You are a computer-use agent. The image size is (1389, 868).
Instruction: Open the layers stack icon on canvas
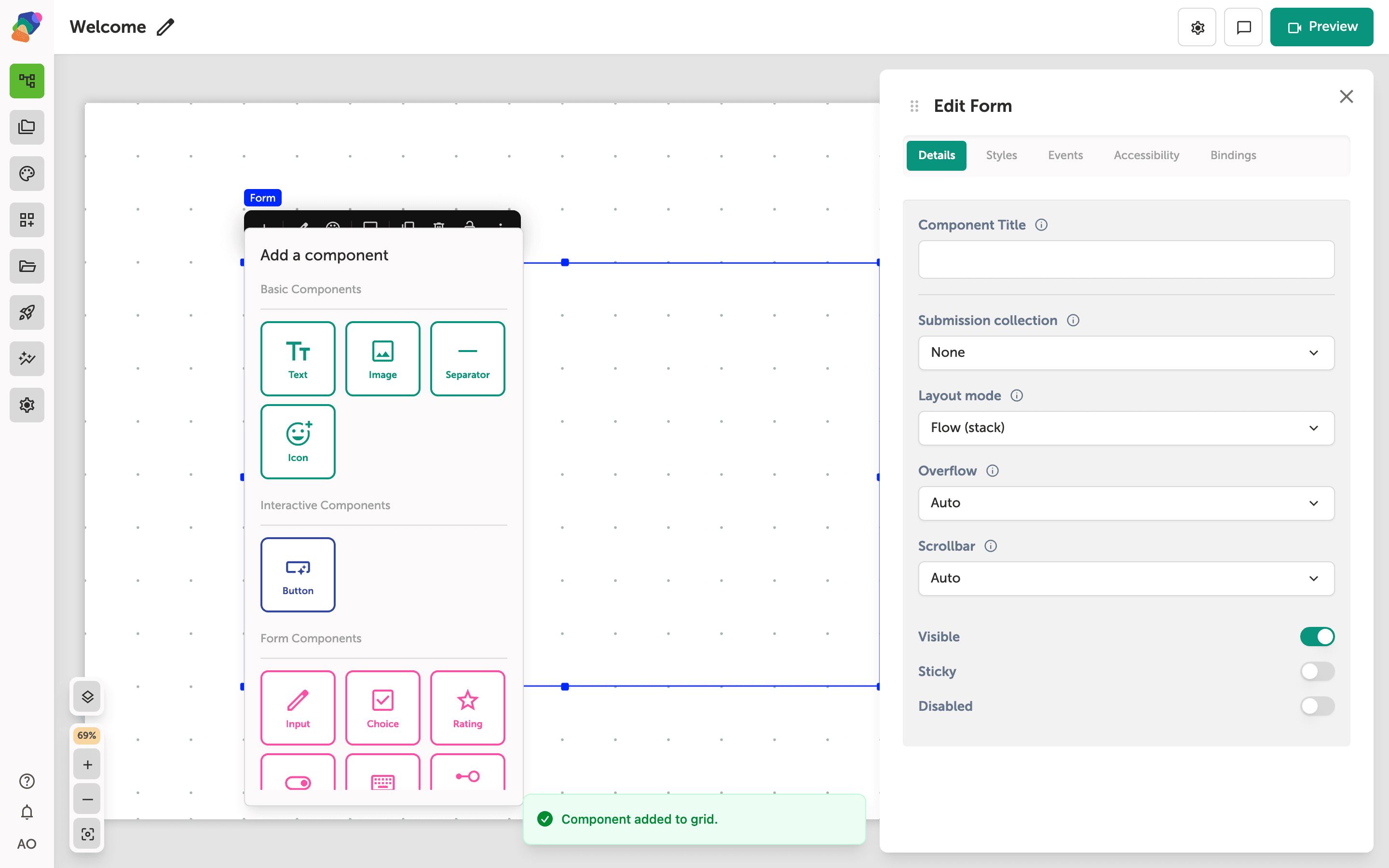click(87, 696)
